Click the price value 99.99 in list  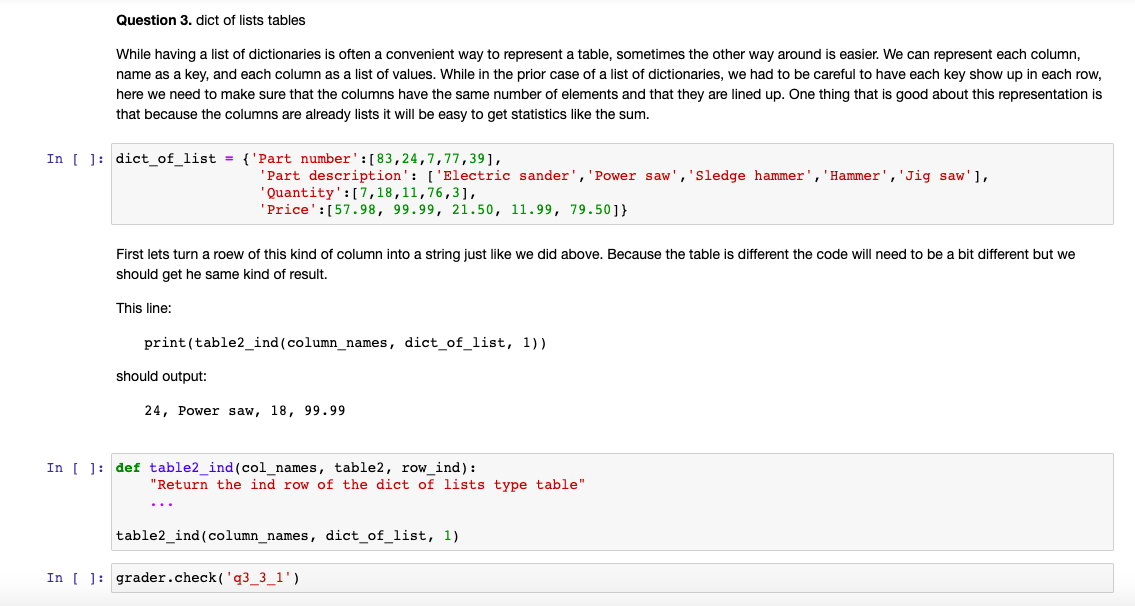pos(414,210)
